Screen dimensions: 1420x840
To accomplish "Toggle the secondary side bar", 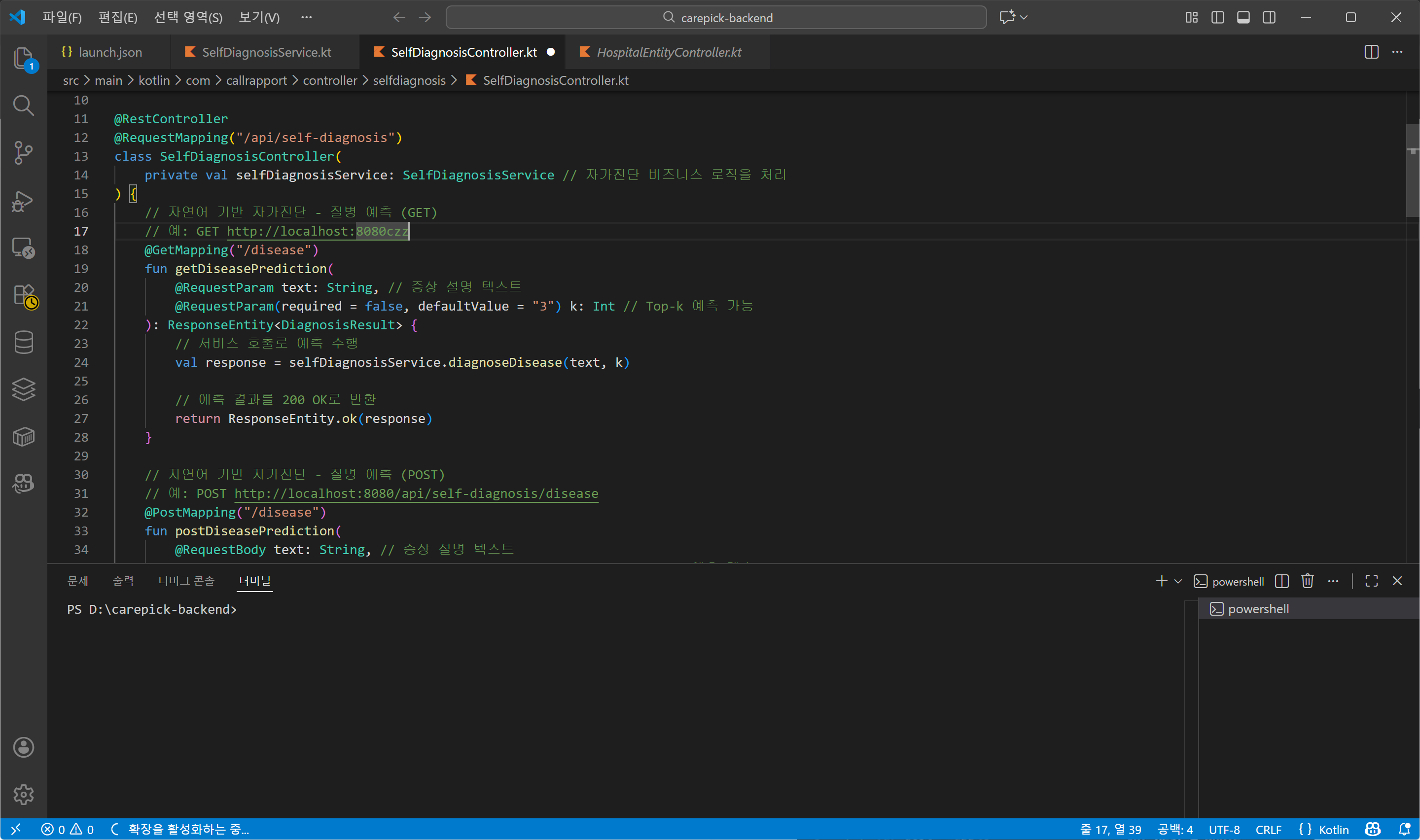I will point(1269,17).
